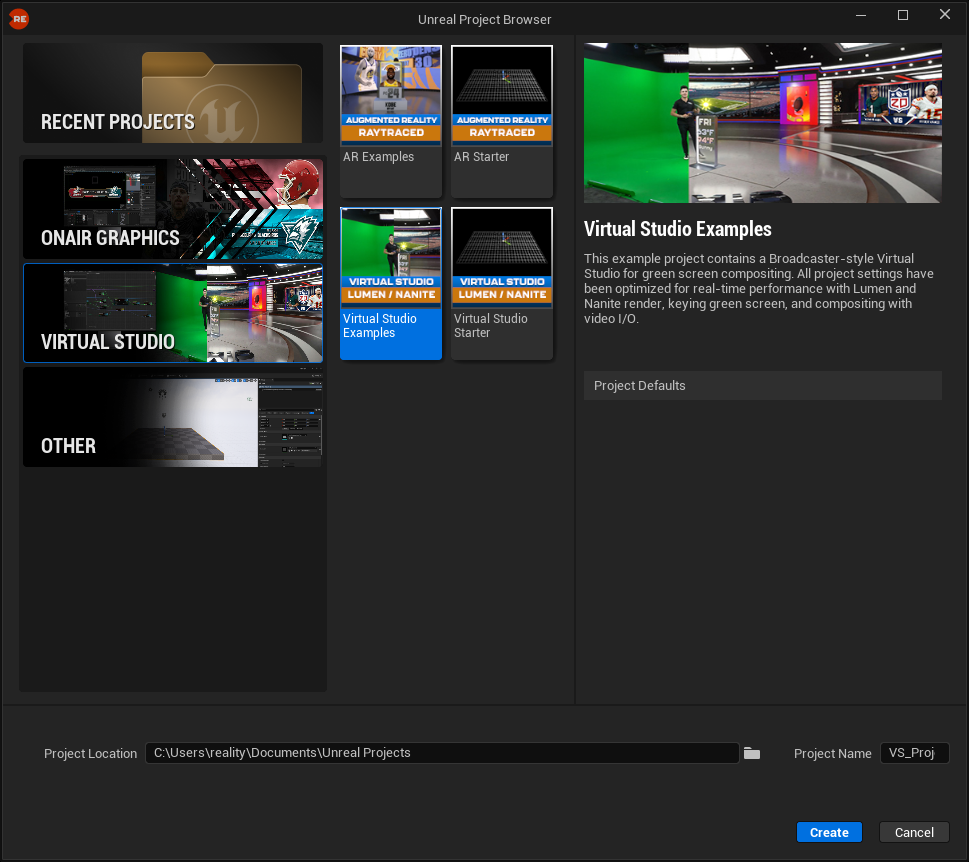Focus the Project Name text field

(913, 753)
